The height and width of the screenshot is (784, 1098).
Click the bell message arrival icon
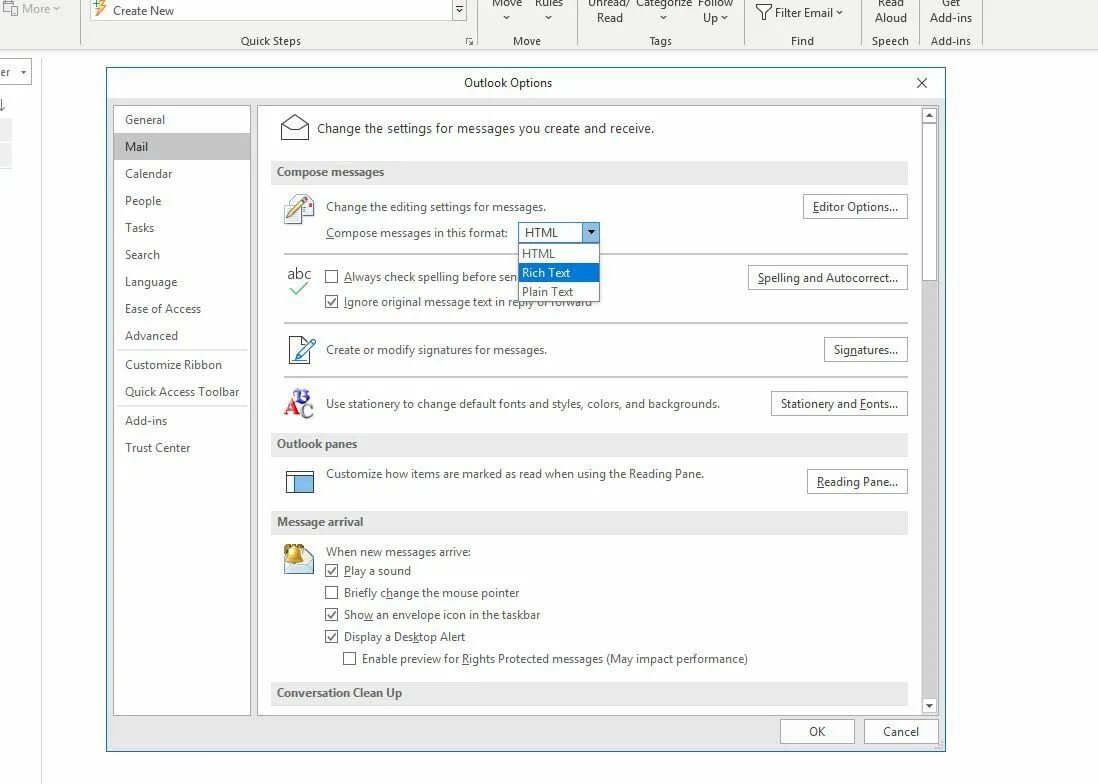click(x=298, y=559)
